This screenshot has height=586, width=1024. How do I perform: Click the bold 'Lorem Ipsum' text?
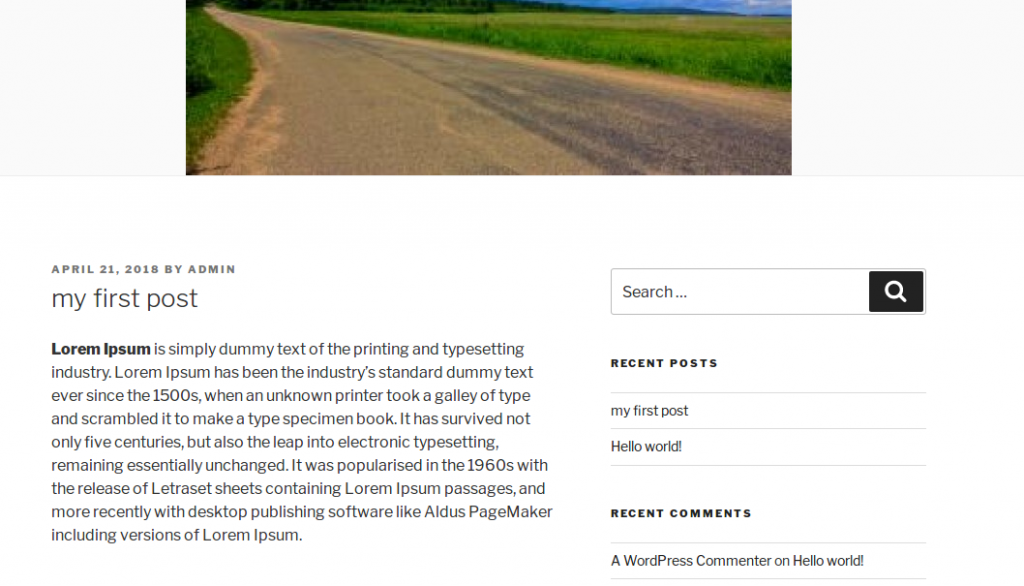tap(101, 349)
